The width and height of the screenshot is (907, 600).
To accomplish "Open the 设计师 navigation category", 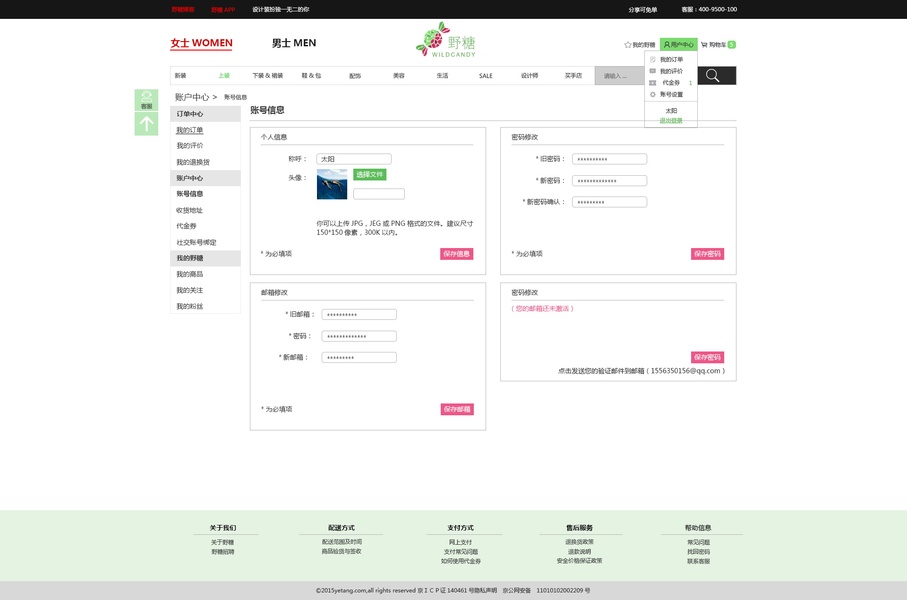I will pyautogui.click(x=529, y=76).
